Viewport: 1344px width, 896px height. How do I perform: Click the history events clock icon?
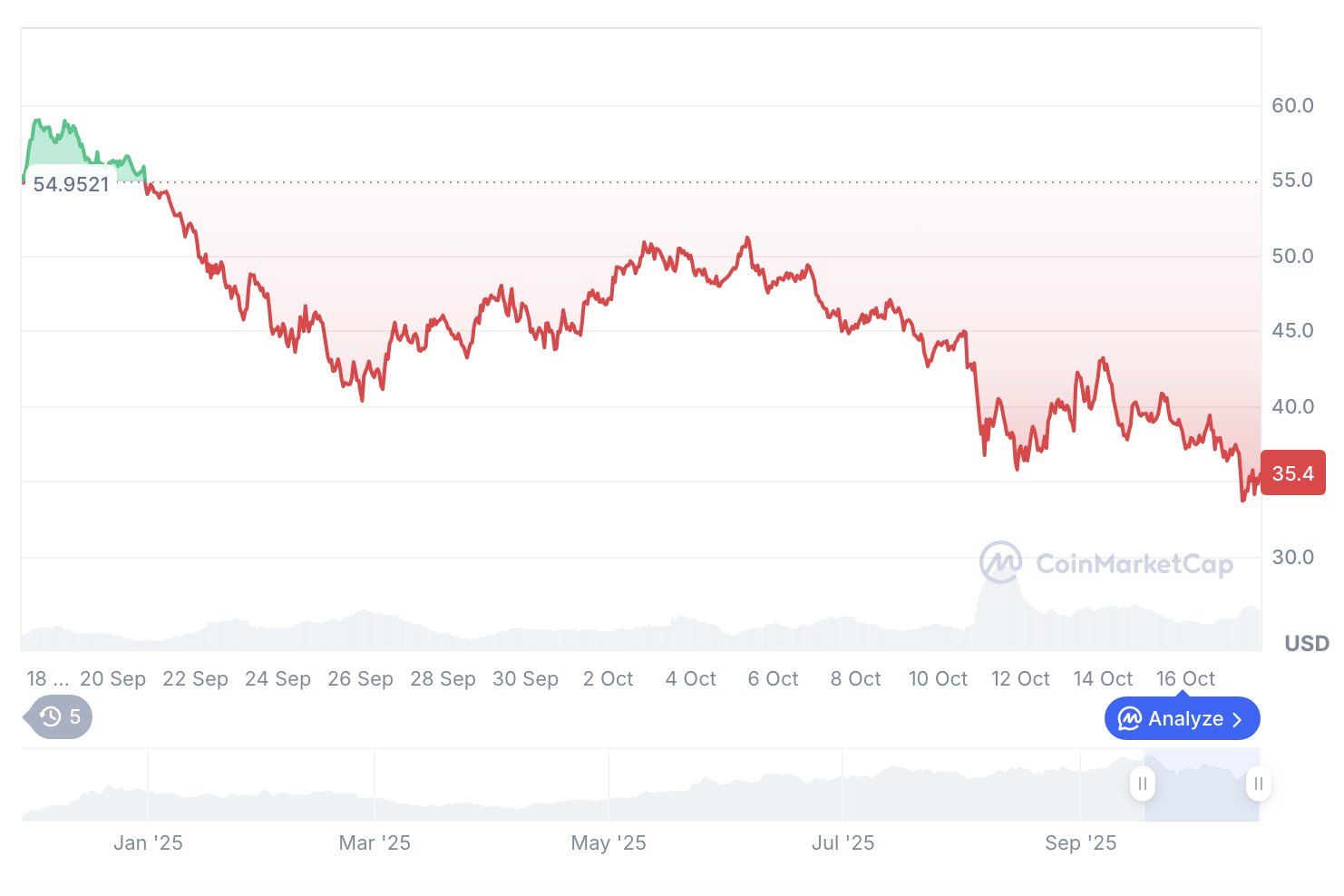tap(51, 717)
